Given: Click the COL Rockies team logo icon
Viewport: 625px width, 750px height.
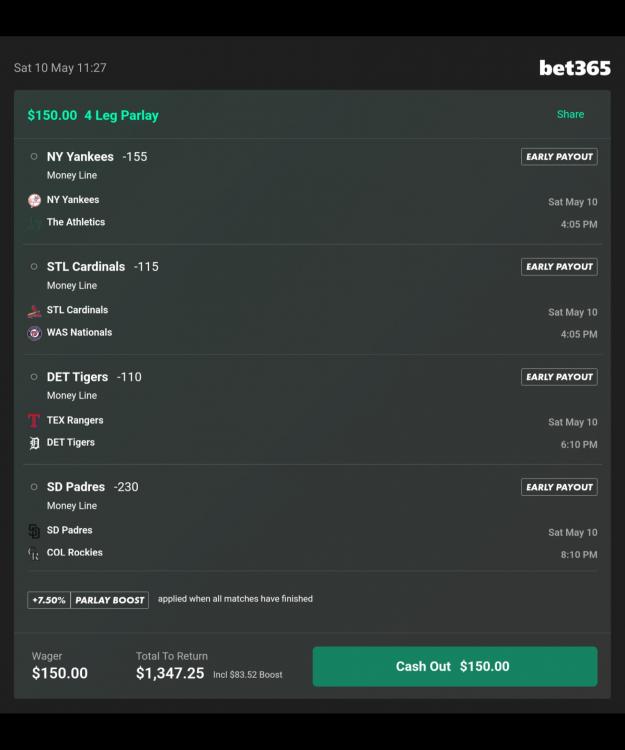Looking at the screenshot, I should click(34, 553).
